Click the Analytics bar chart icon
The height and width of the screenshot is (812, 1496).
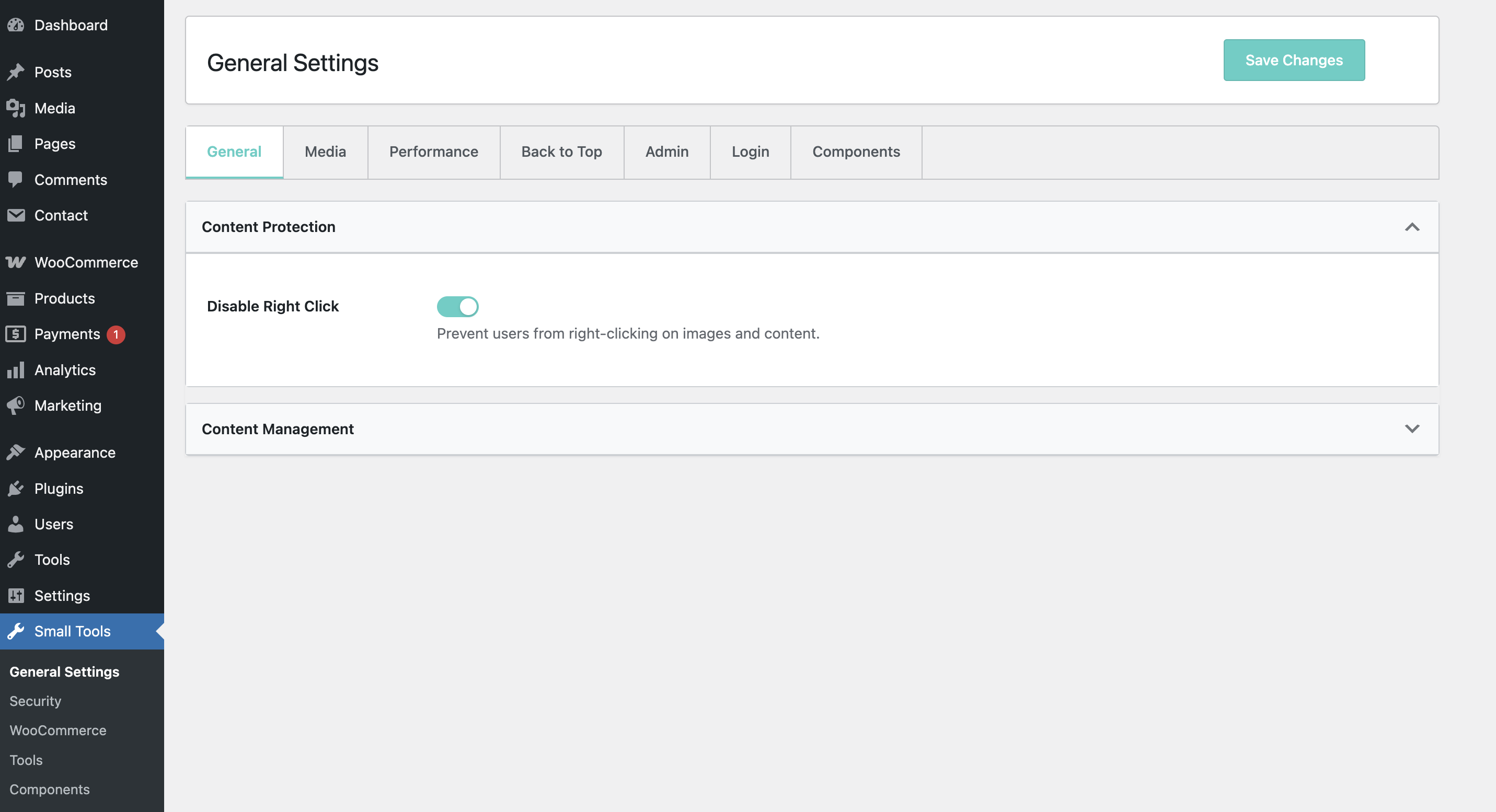pos(16,370)
